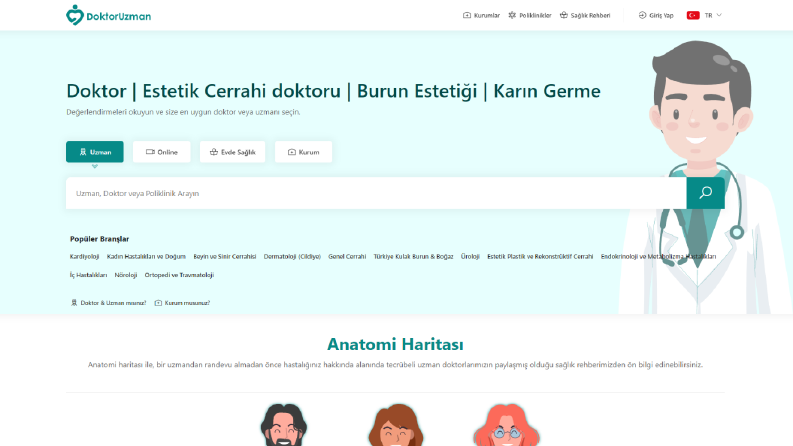Select the Uzman search tab
The width and height of the screenshot is (793, 446).
95,152
